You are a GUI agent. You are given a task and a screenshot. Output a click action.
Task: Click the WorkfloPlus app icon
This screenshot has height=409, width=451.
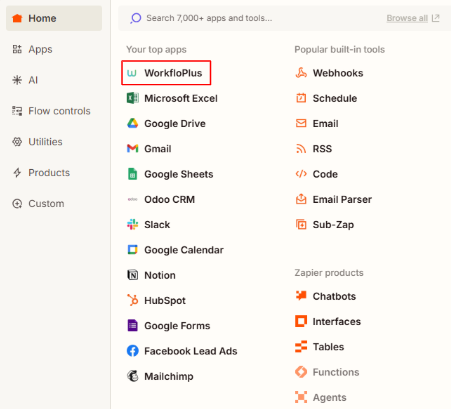(132, 73)
